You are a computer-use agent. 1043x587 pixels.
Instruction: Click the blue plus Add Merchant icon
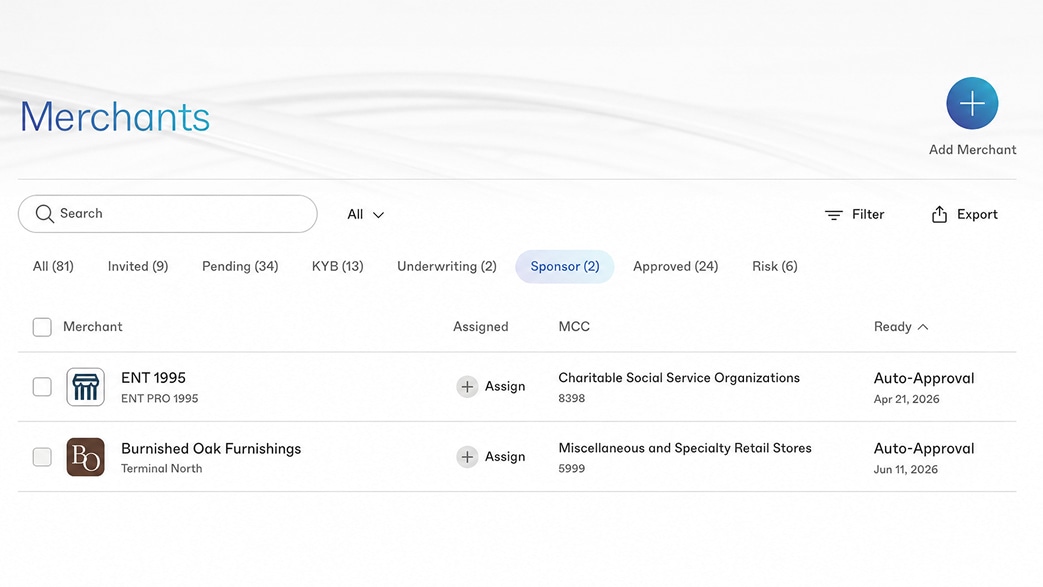point(972,103)
